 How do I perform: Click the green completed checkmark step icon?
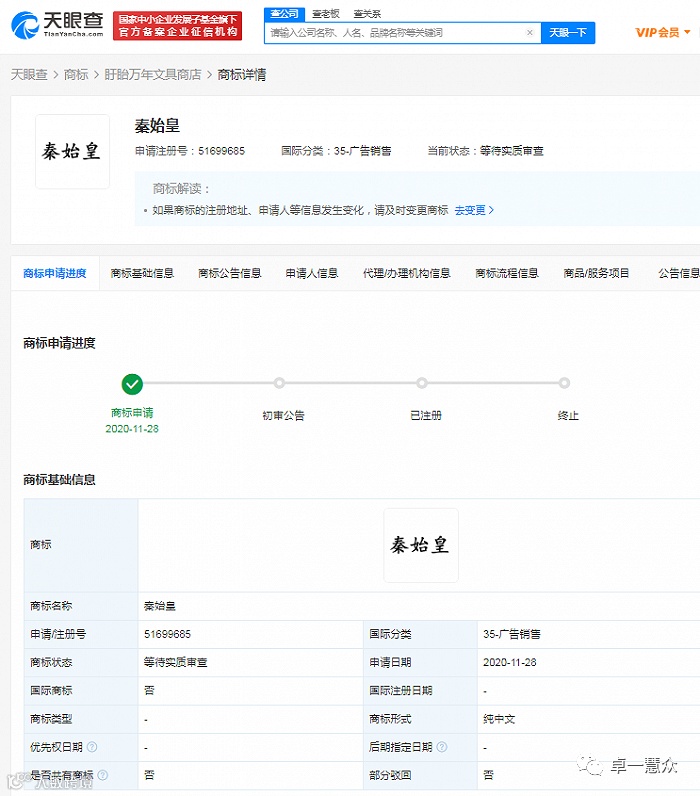(132, 384)
